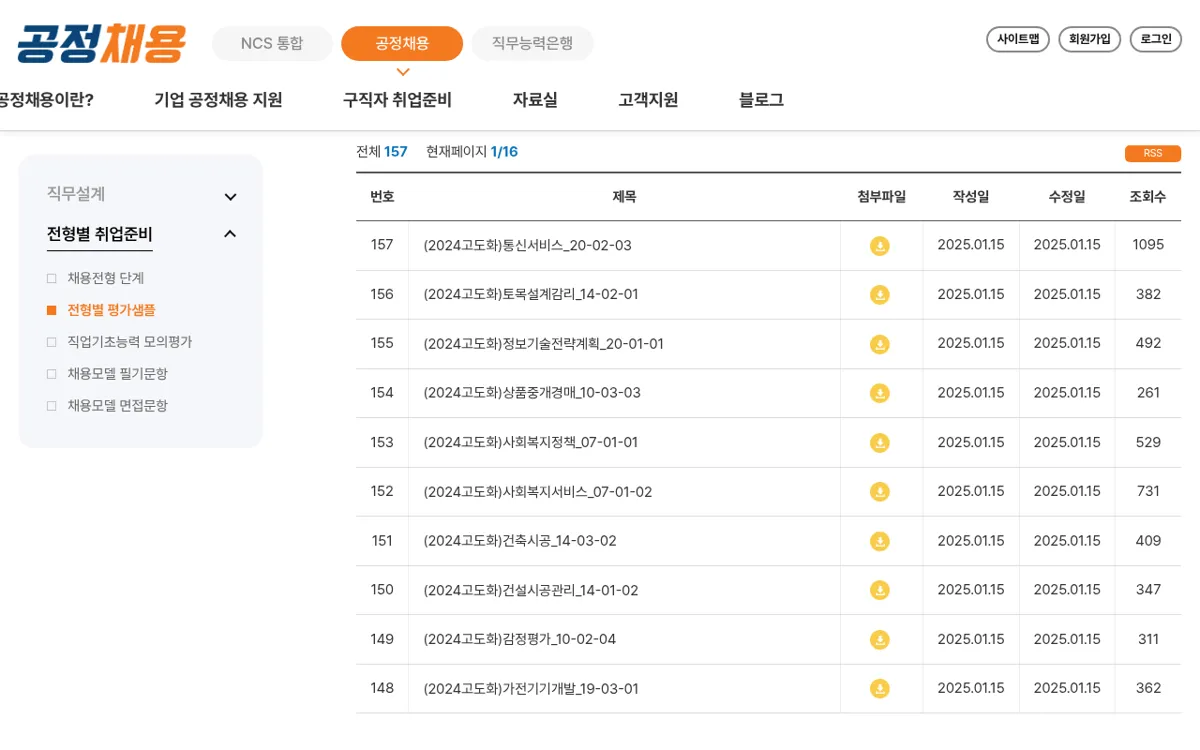Open 구직자 취업준비 menu
Image resolution: width=1200 pixels, height=750 pixels.
coord(397,100)
